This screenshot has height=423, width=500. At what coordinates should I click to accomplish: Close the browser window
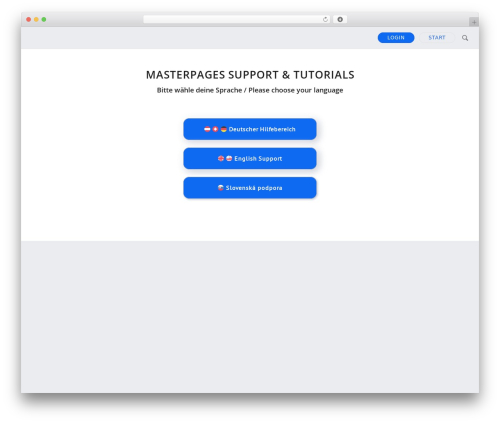click(29, 20)
